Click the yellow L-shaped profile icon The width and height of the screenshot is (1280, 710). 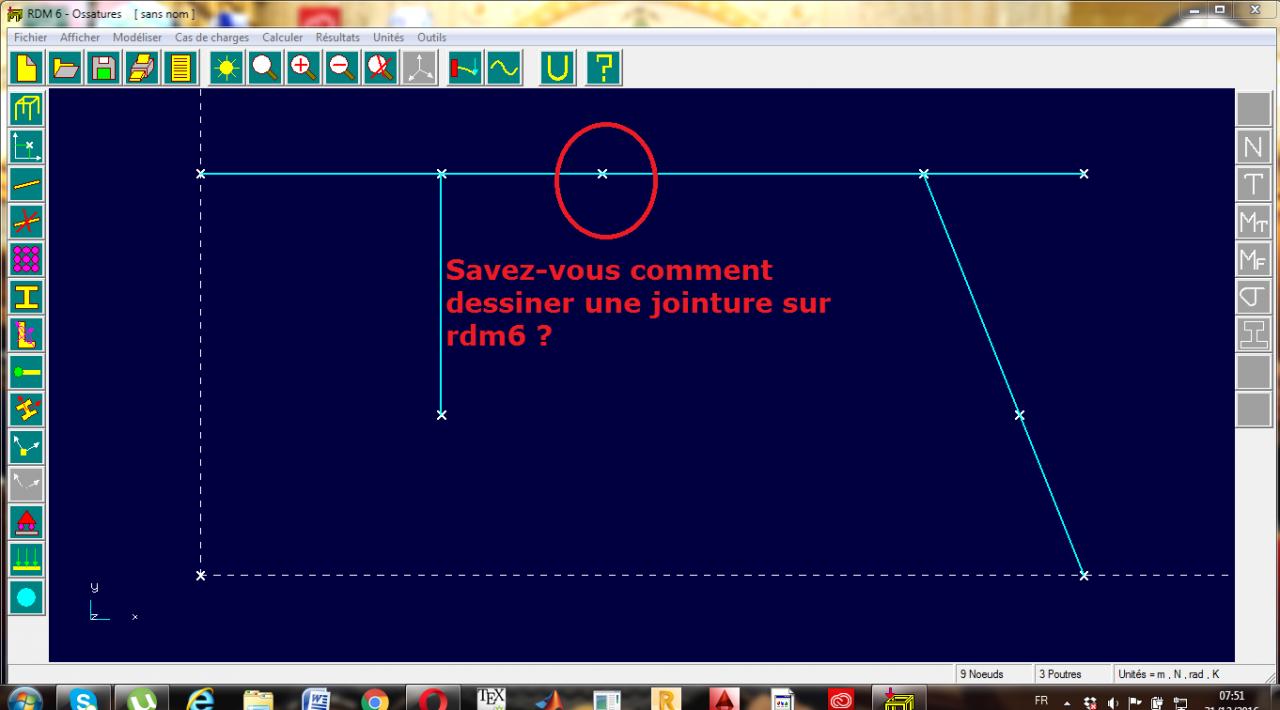(26, 335)
